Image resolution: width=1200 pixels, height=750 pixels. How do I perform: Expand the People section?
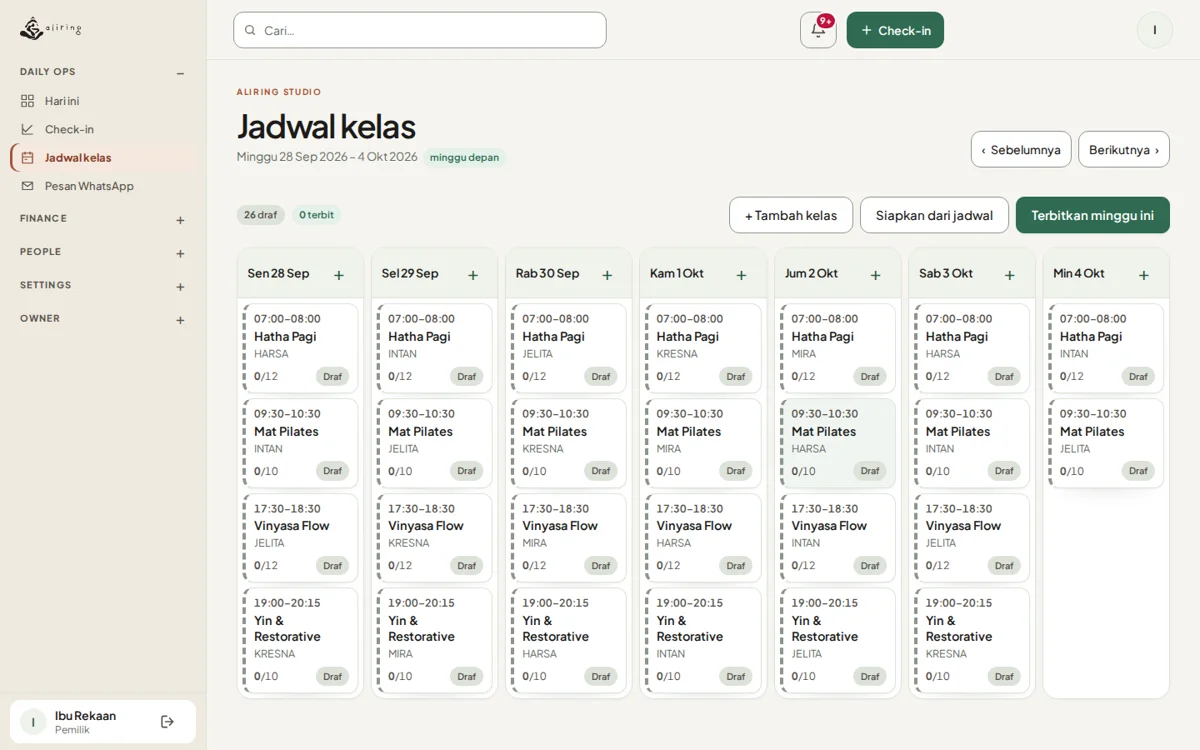181,254
